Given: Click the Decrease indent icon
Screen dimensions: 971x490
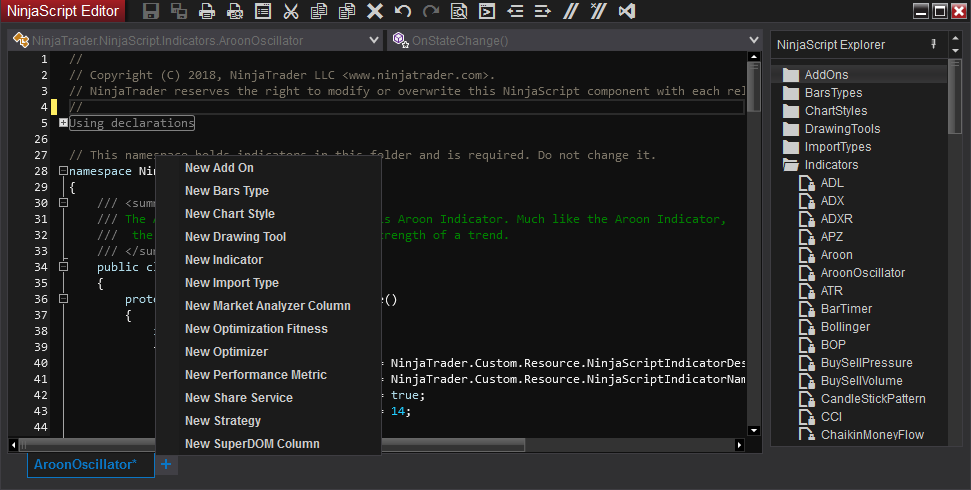Looking at the screenshot, I should click(515, 11).
